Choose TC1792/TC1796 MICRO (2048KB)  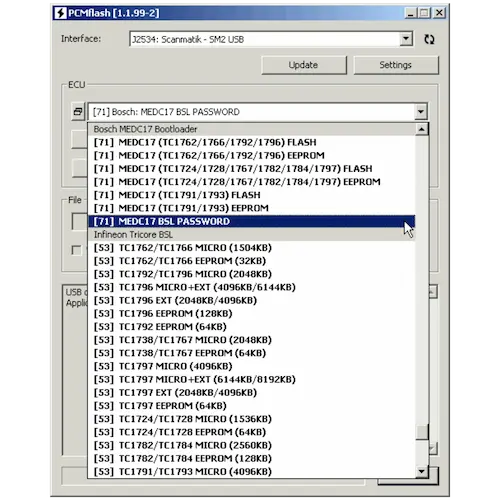coord(251,274)
